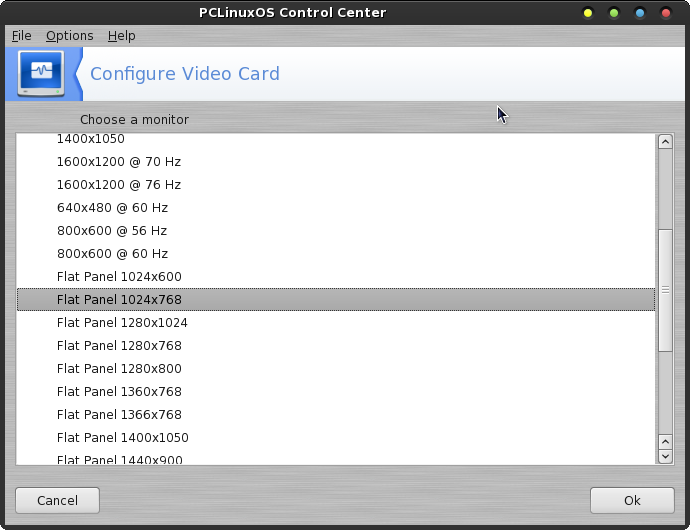Select 800x600 @ 56 Hz option
The height and width of the screenshot is (530, 690).
[336, 231]
